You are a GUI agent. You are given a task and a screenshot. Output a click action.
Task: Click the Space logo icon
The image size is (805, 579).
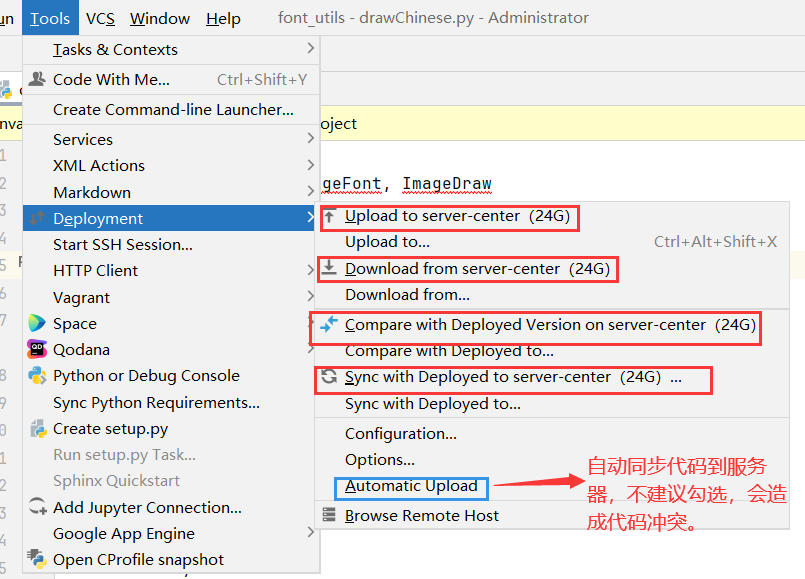tap(36, 323)
